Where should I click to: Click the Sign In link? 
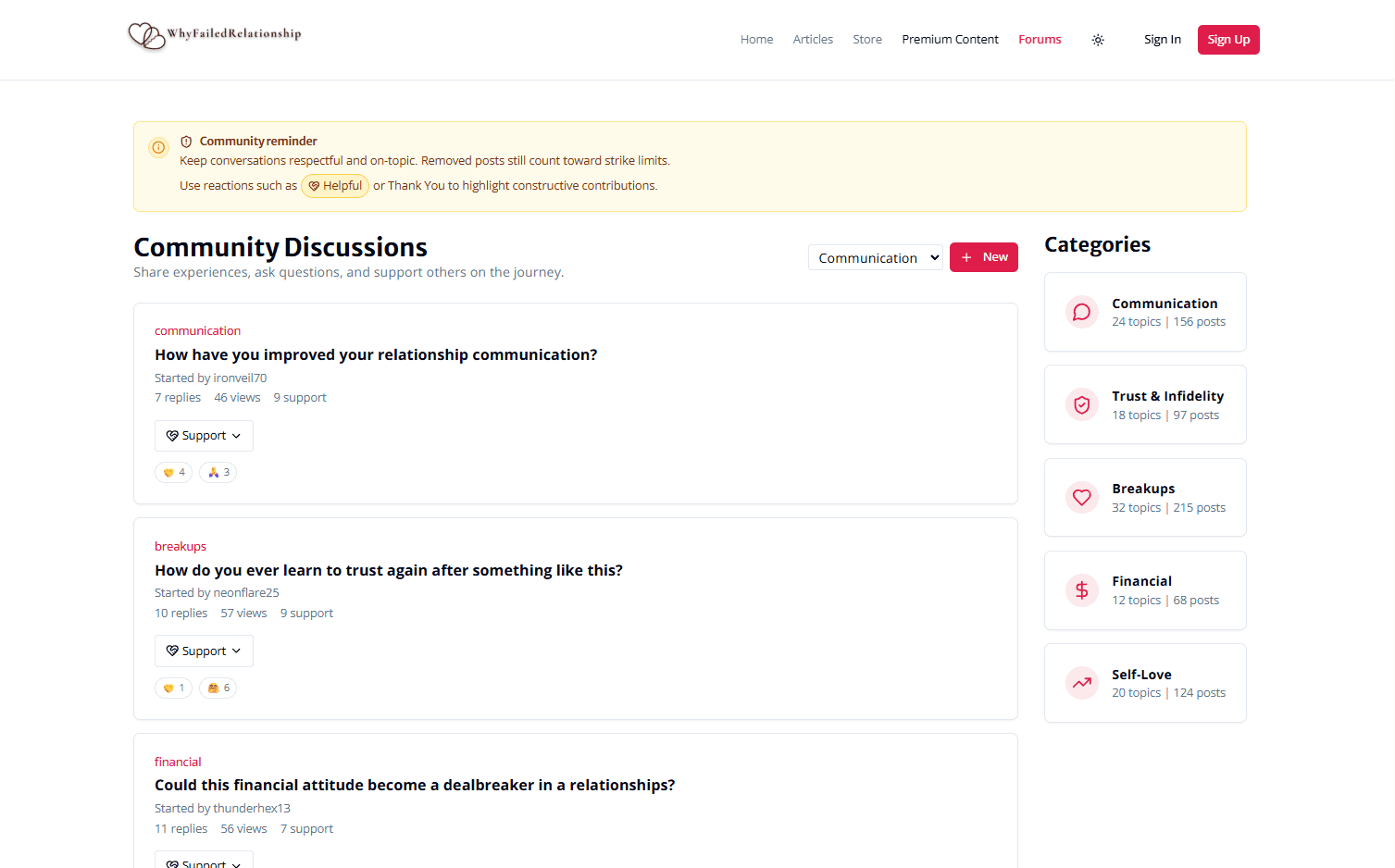click(x=1163, y=40)
